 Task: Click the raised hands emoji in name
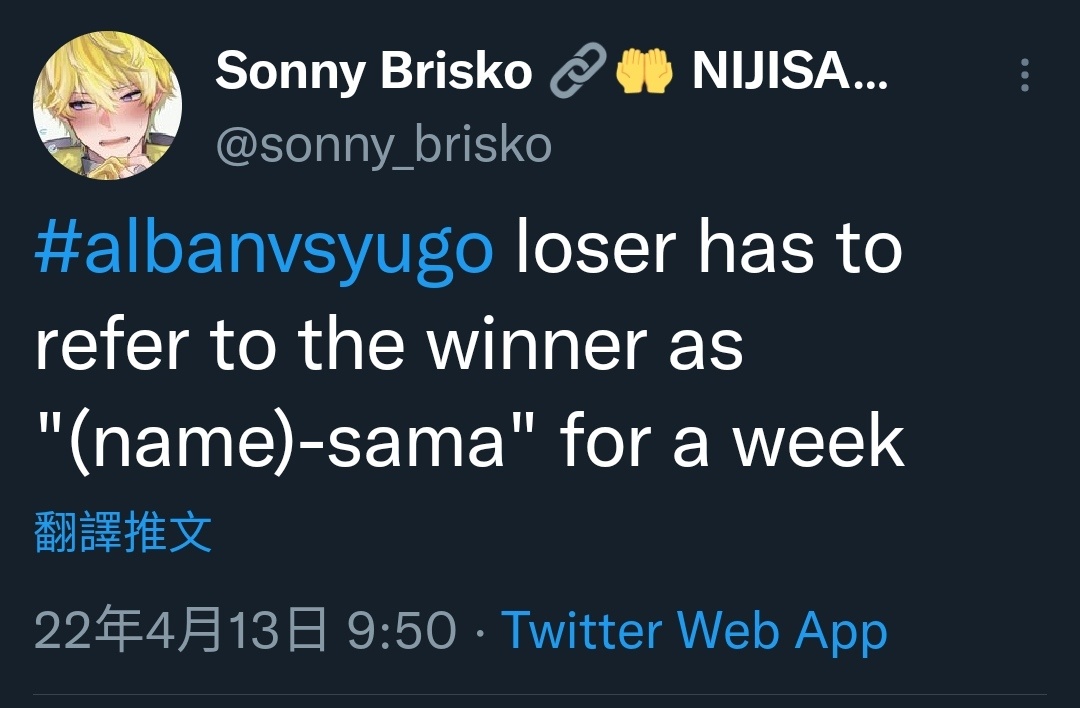[644, 70]
